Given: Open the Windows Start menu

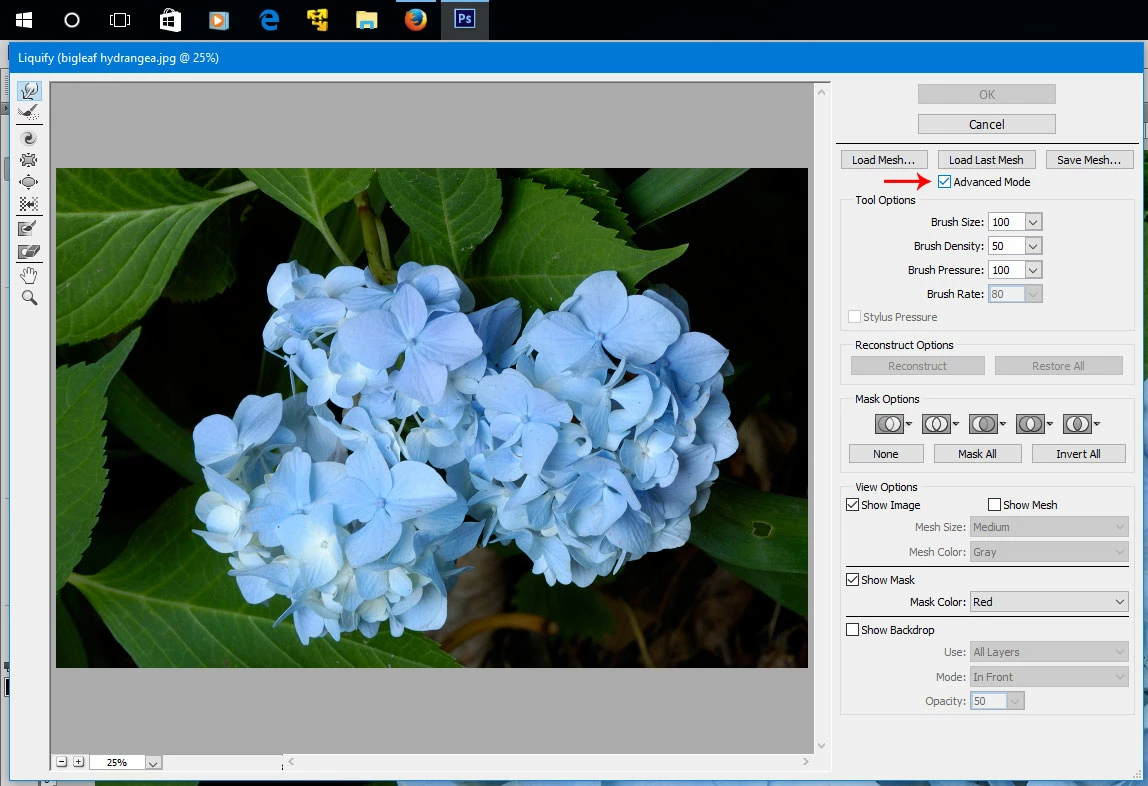Looking at the screenshot, I should [x=23, y=20].
